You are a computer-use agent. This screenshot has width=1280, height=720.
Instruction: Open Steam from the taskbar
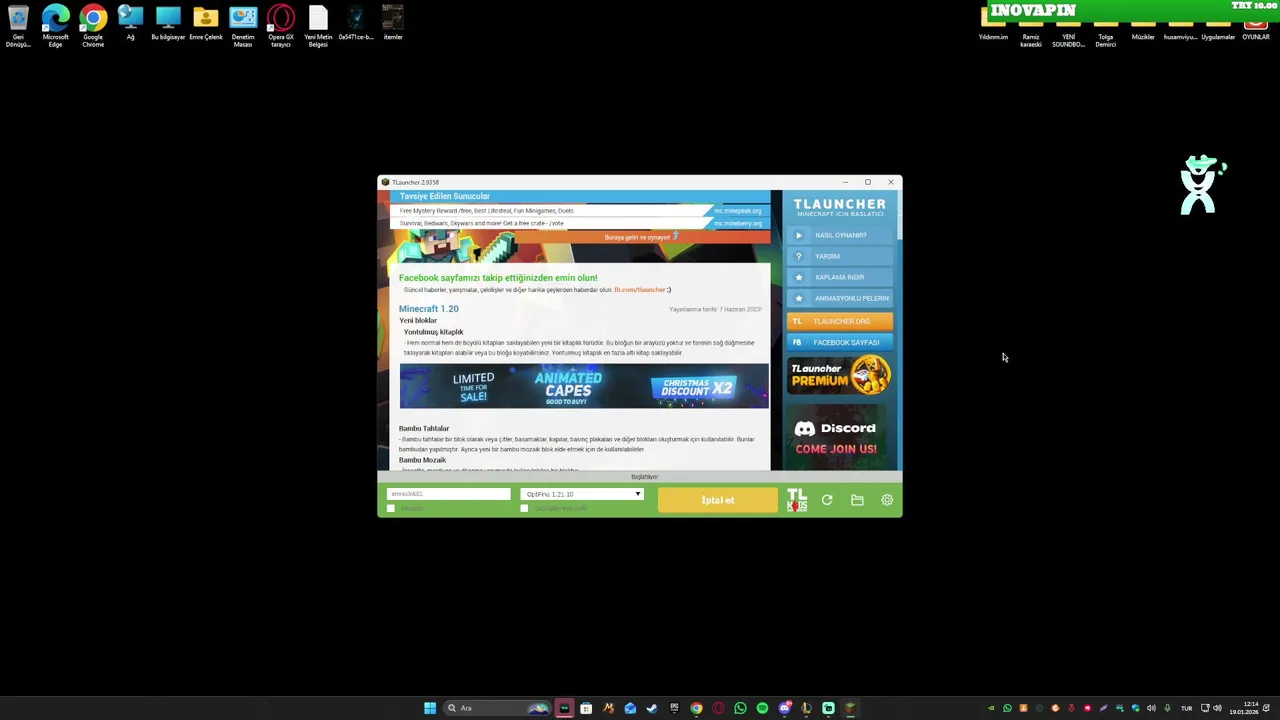click(652, 708)
